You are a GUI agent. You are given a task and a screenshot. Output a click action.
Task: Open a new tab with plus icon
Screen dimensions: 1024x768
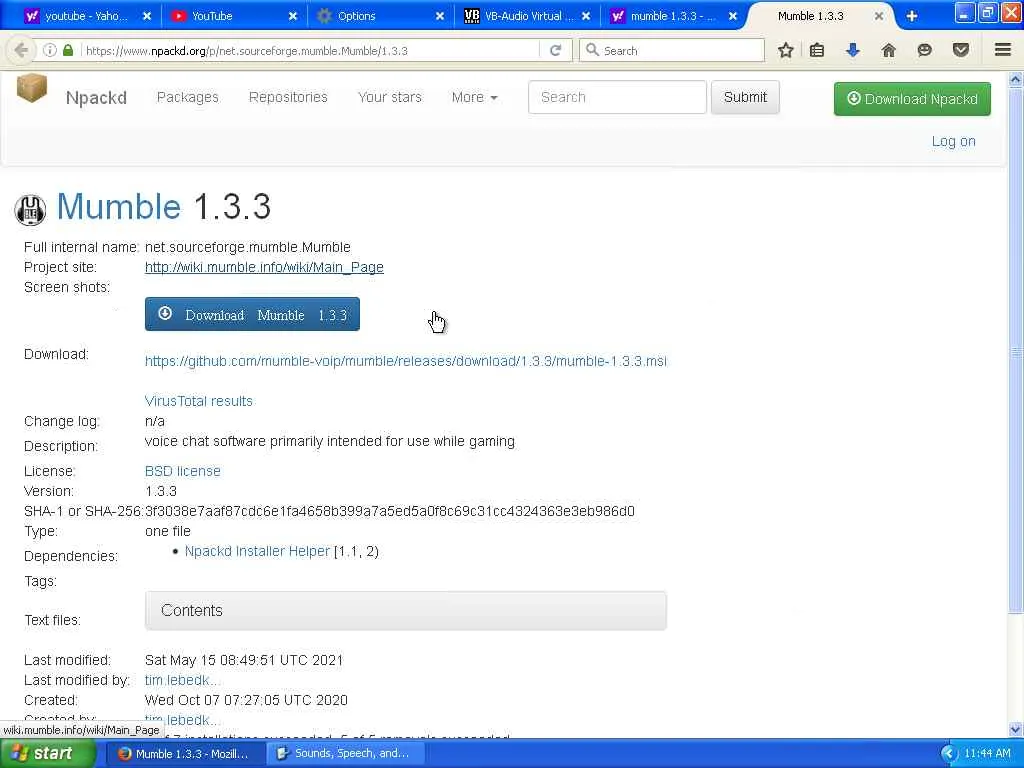[x=912, y=16]
